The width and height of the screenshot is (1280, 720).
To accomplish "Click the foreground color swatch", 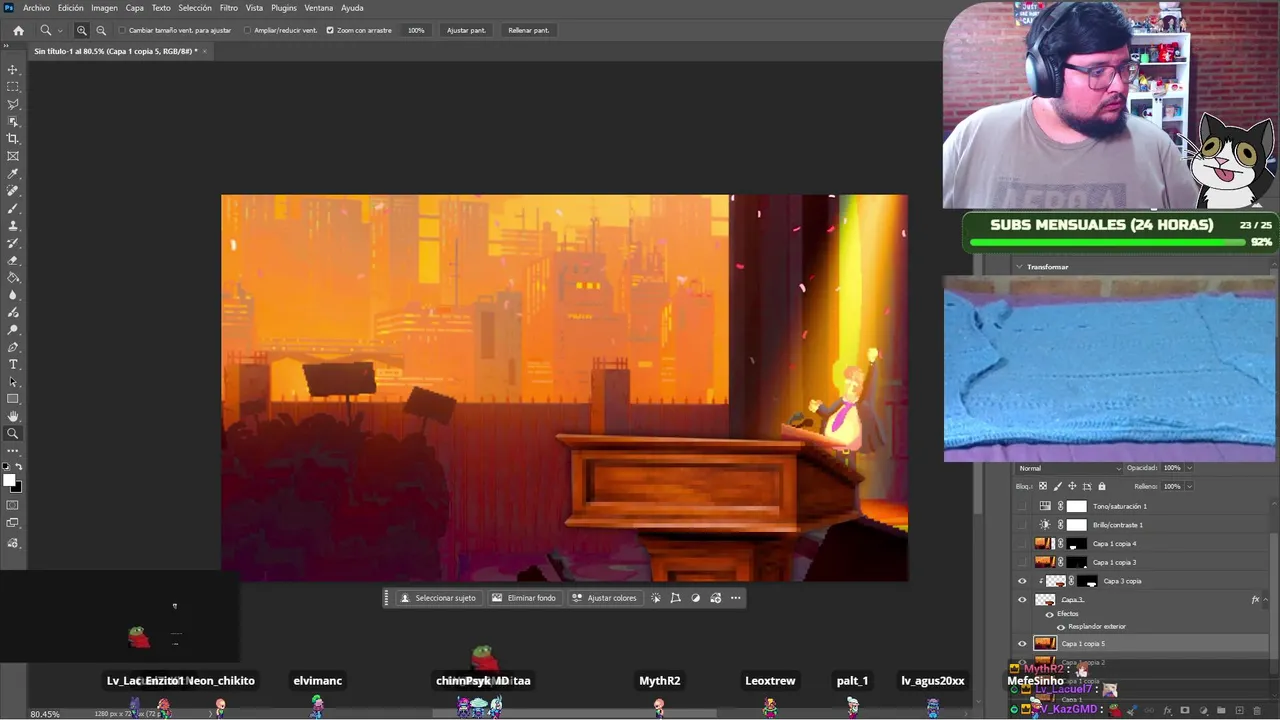I will 10,481.
